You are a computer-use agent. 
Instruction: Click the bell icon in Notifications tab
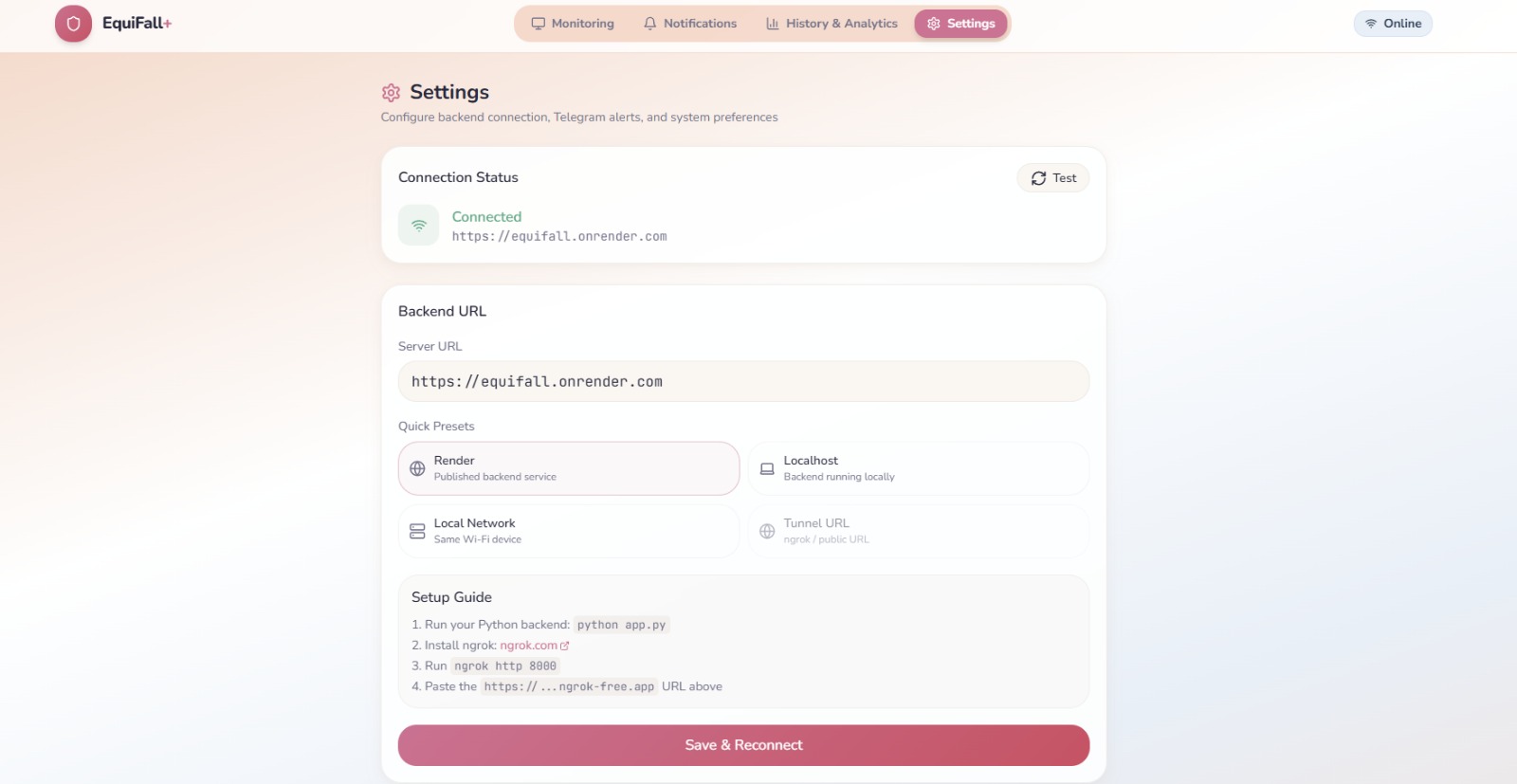649,24
